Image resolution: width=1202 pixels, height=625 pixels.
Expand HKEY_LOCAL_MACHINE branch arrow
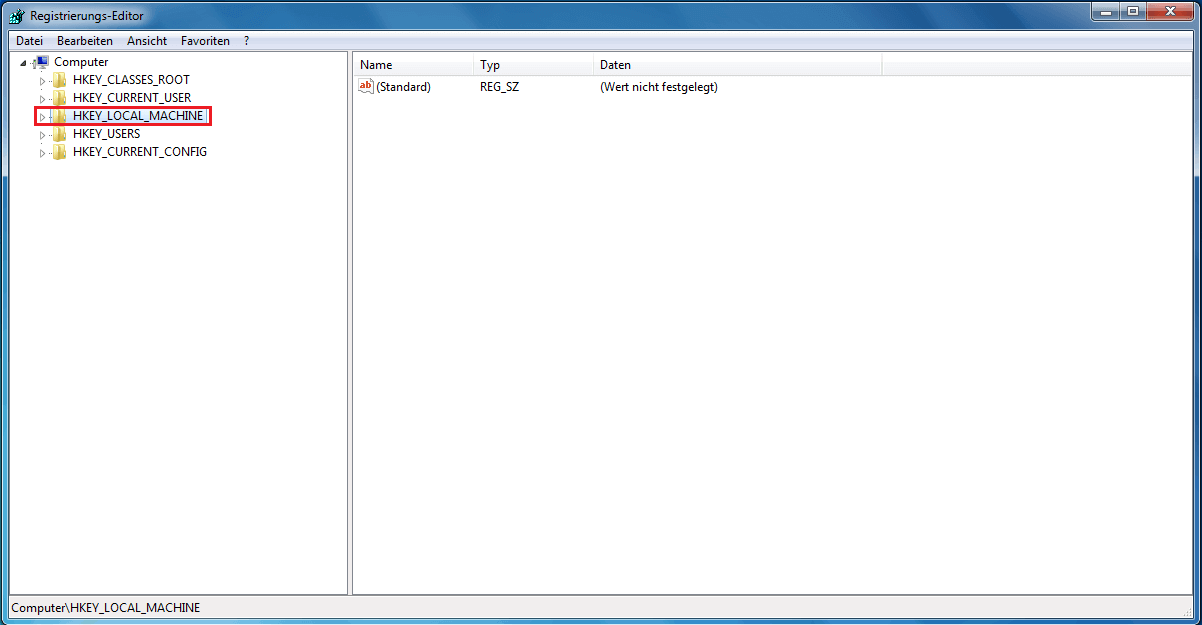[42, 116]
